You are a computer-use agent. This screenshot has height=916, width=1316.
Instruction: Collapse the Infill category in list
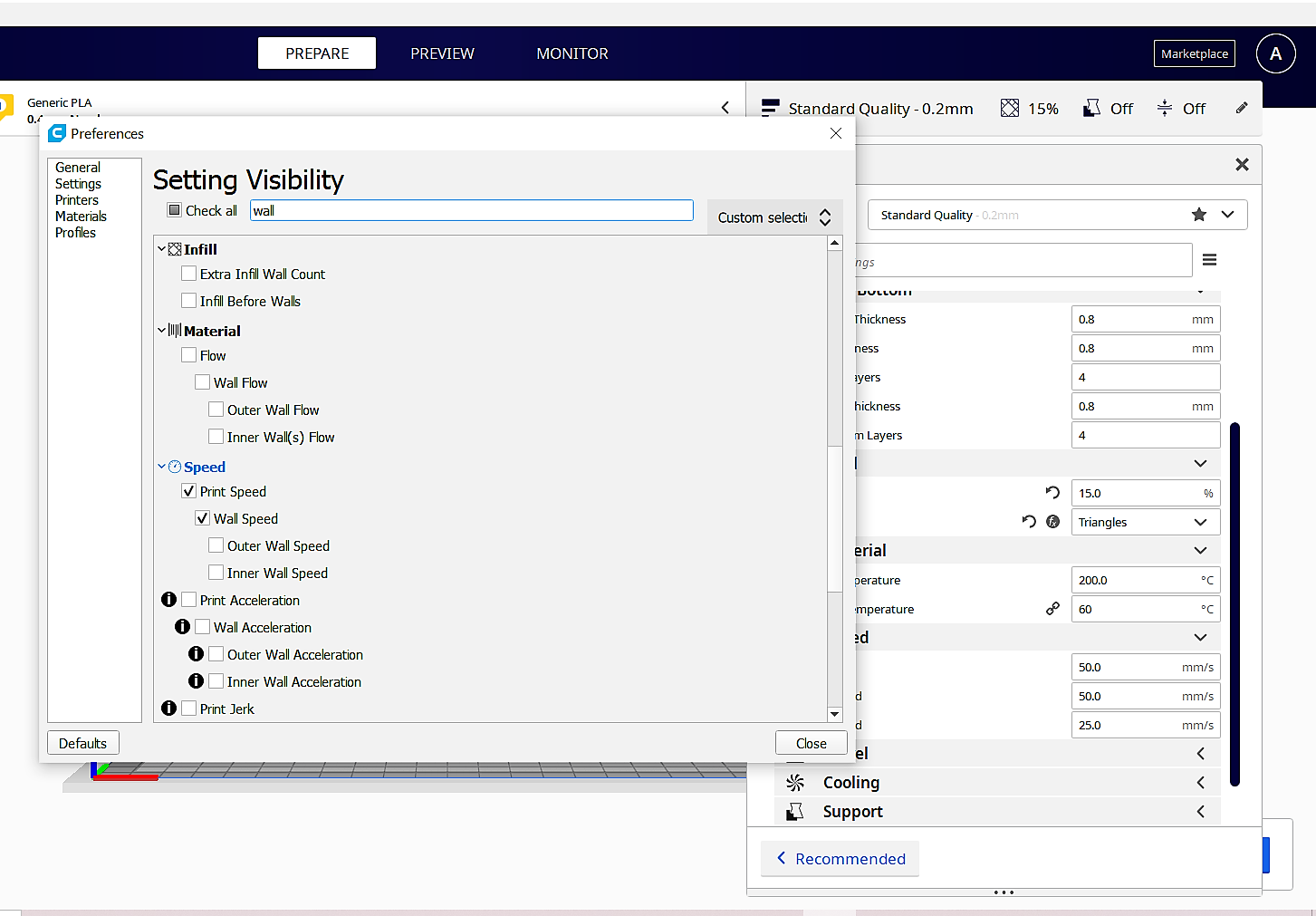[x=162, y=249]
